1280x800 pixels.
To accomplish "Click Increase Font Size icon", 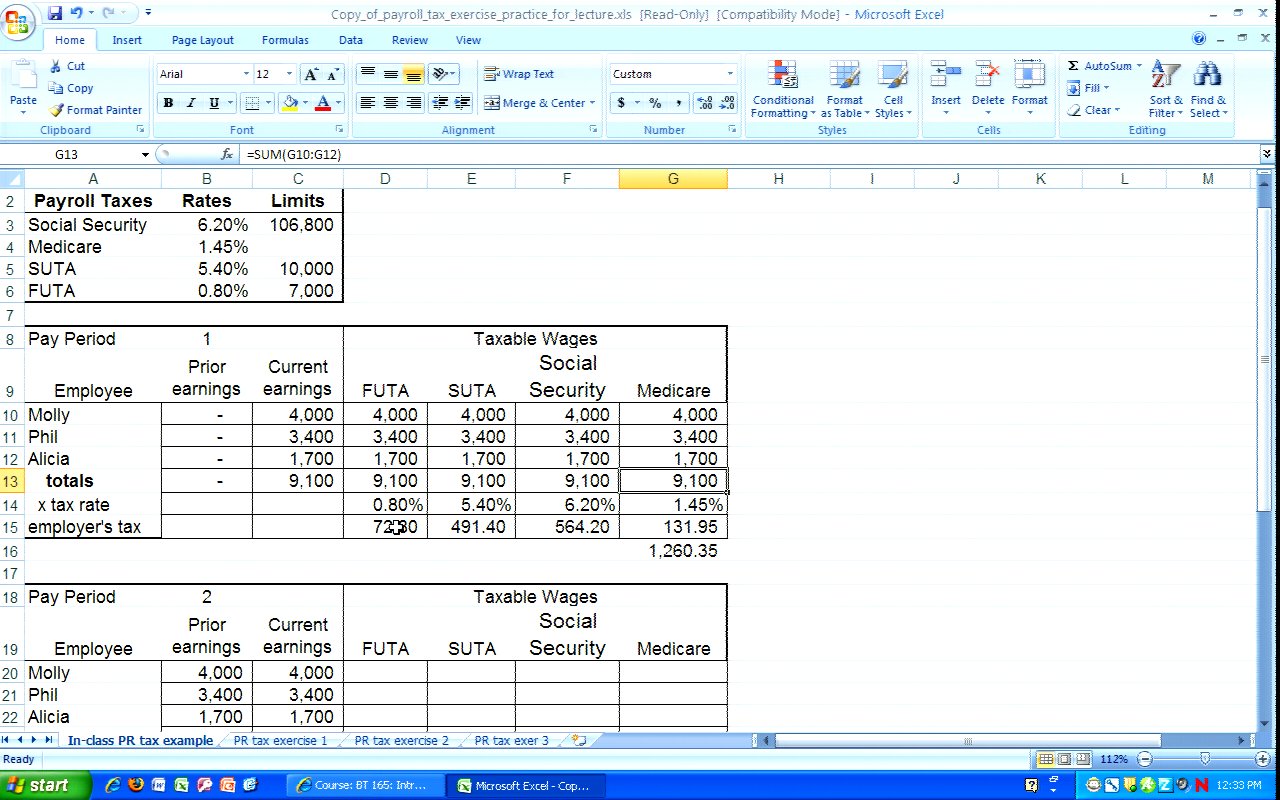I will tap(311, 75).
